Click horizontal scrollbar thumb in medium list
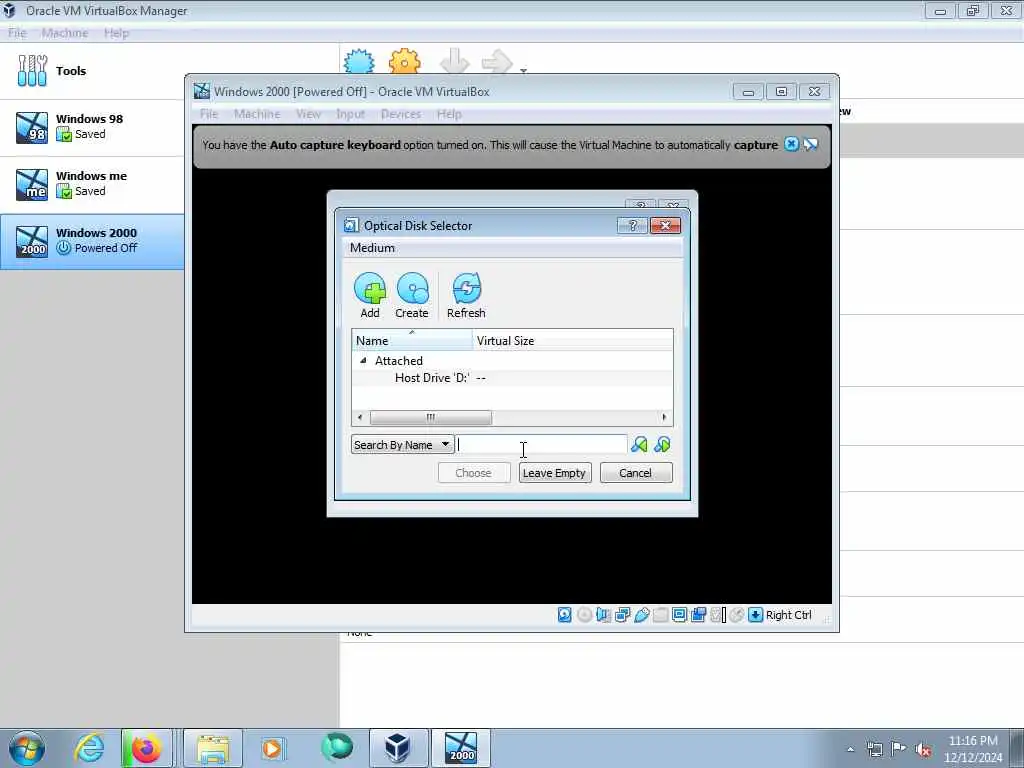This screenshot has width=1024, height=768. [431, 417]
